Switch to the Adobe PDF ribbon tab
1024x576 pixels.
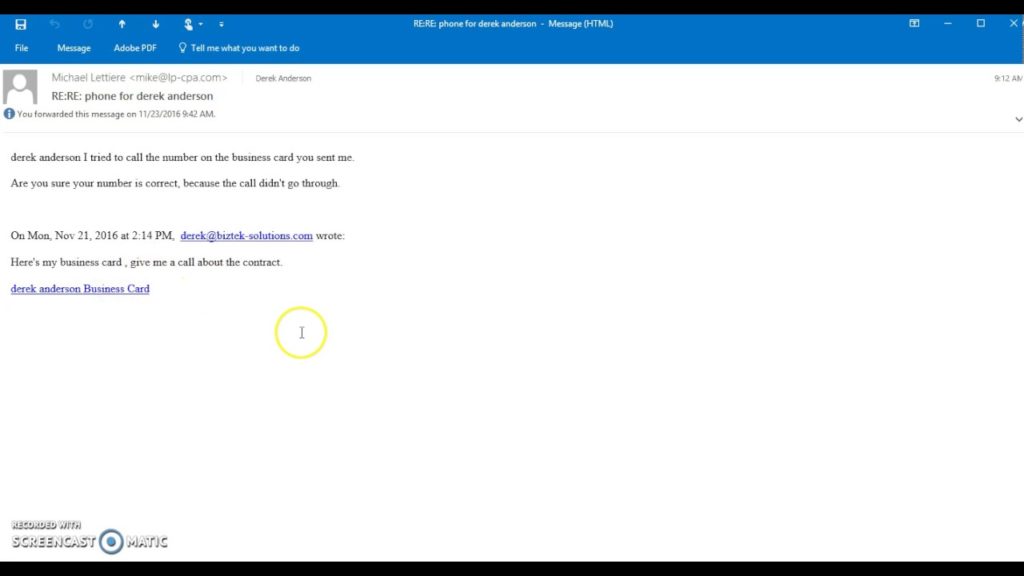[135, 48]
